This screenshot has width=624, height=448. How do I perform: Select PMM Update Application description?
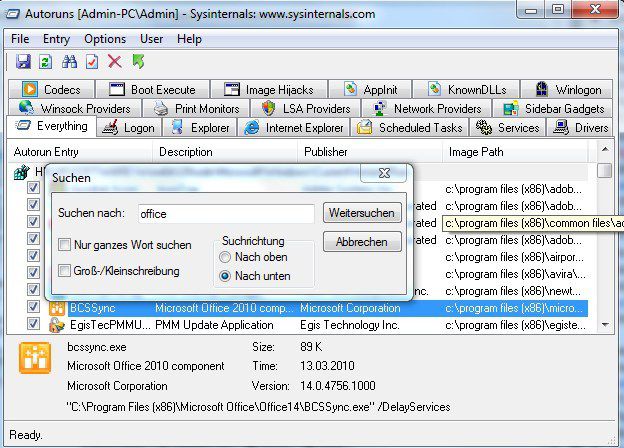214,325
